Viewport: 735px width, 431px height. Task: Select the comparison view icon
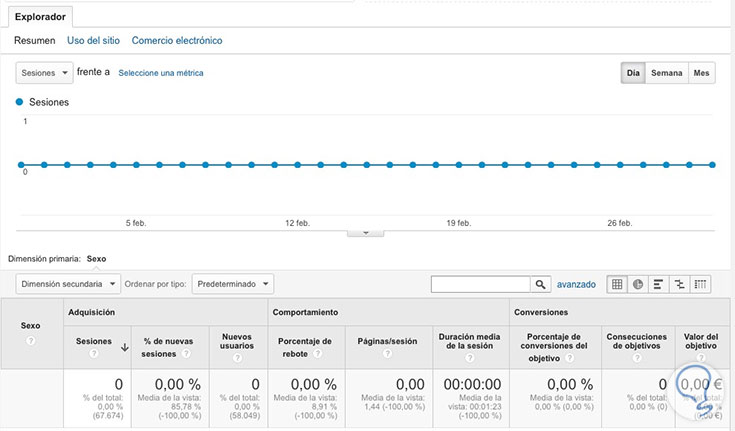pos(680,284)
